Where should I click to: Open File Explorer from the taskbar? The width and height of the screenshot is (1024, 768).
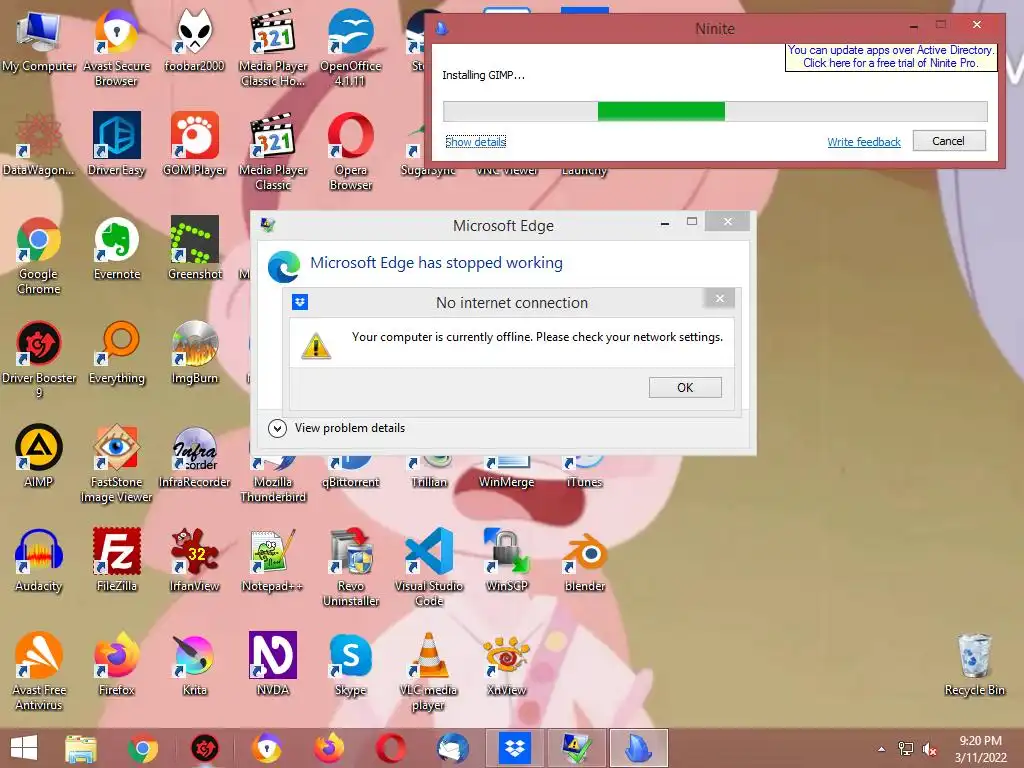81,748
